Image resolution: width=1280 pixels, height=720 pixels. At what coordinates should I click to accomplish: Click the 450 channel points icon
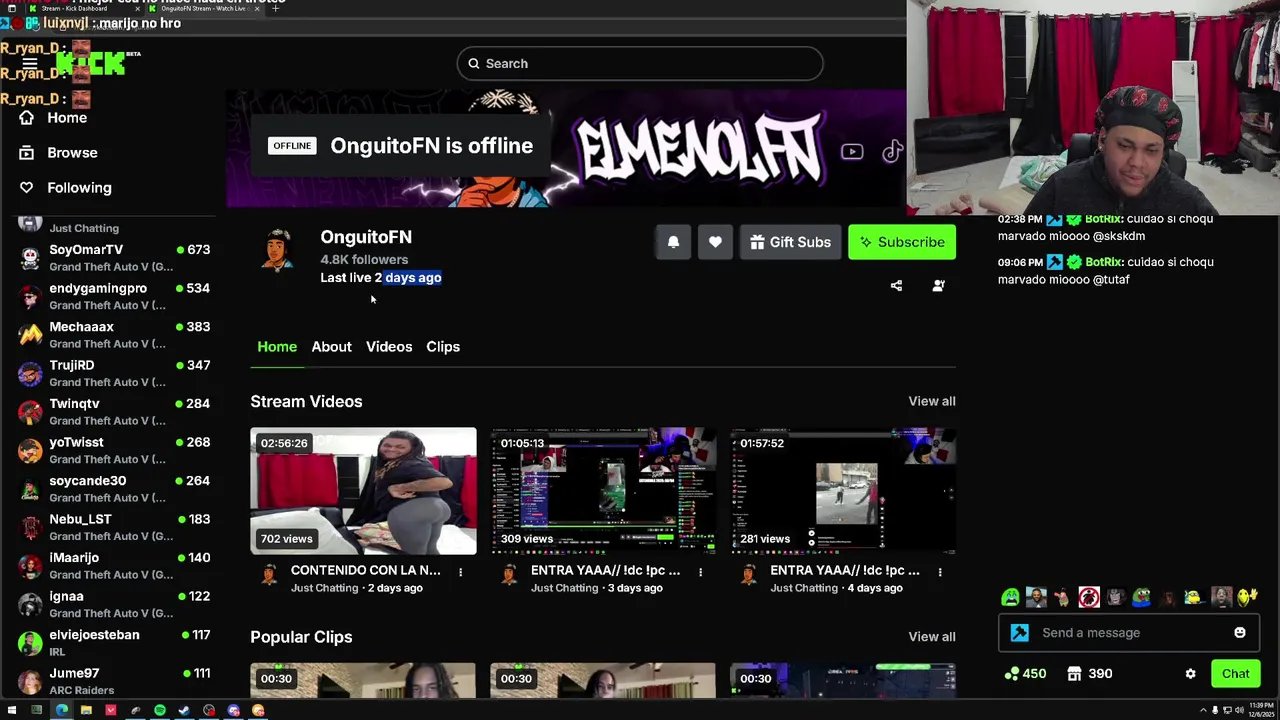tap(1012, 674)
